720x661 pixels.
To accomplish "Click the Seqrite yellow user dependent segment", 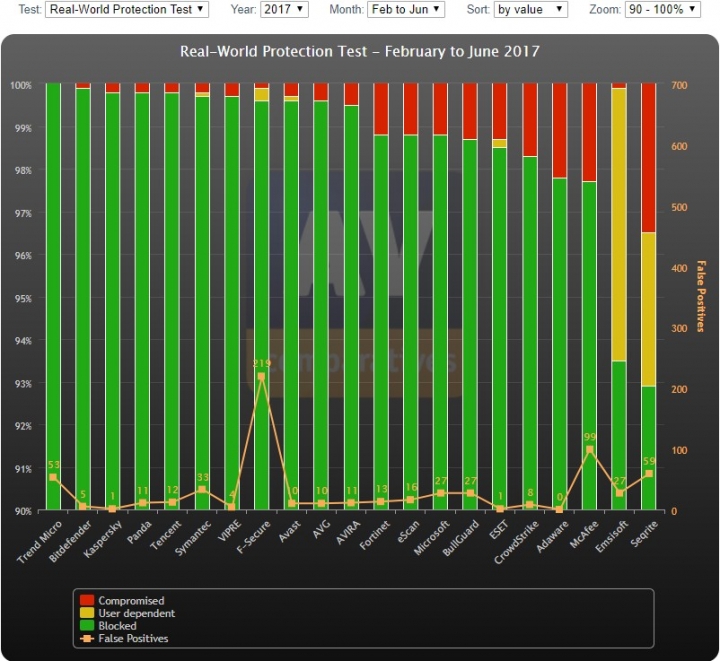I will click(648, 309).
